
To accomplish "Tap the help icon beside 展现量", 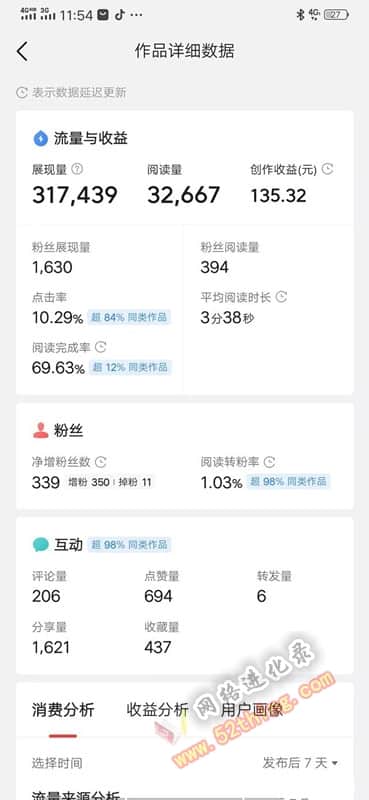I will coord(77,169).
